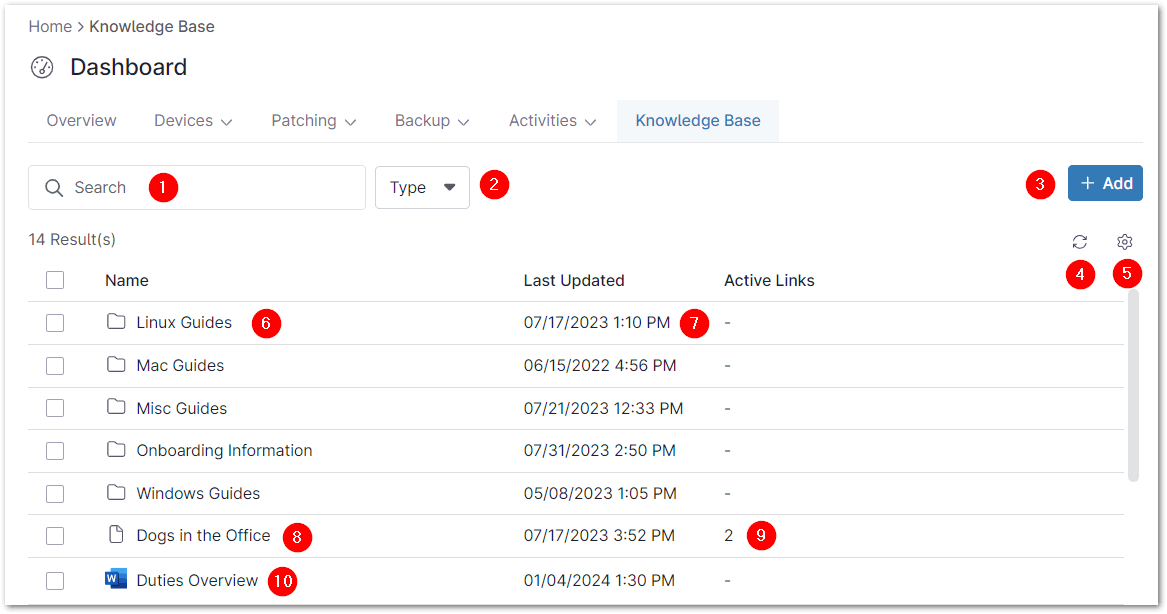Switch to the Overview tab
1167x614 pixels.
click(x=82, y=121)
